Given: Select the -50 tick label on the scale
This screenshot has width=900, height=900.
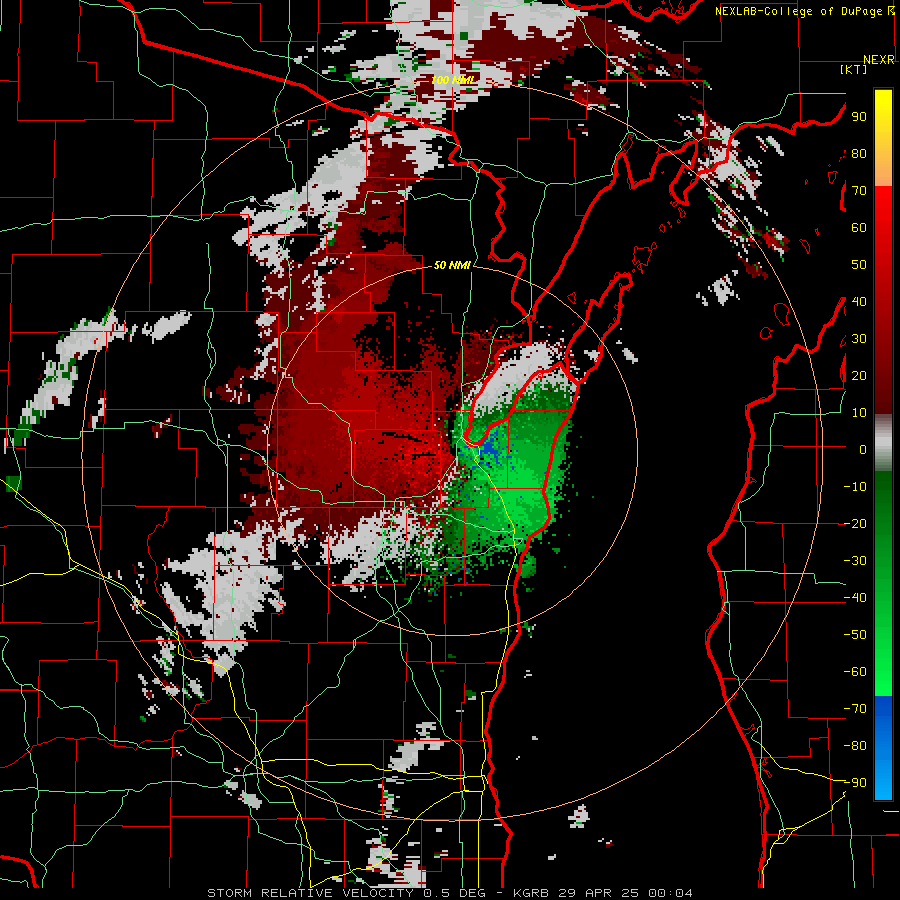Looking at the screenshot, I should [x=855, y=635].
